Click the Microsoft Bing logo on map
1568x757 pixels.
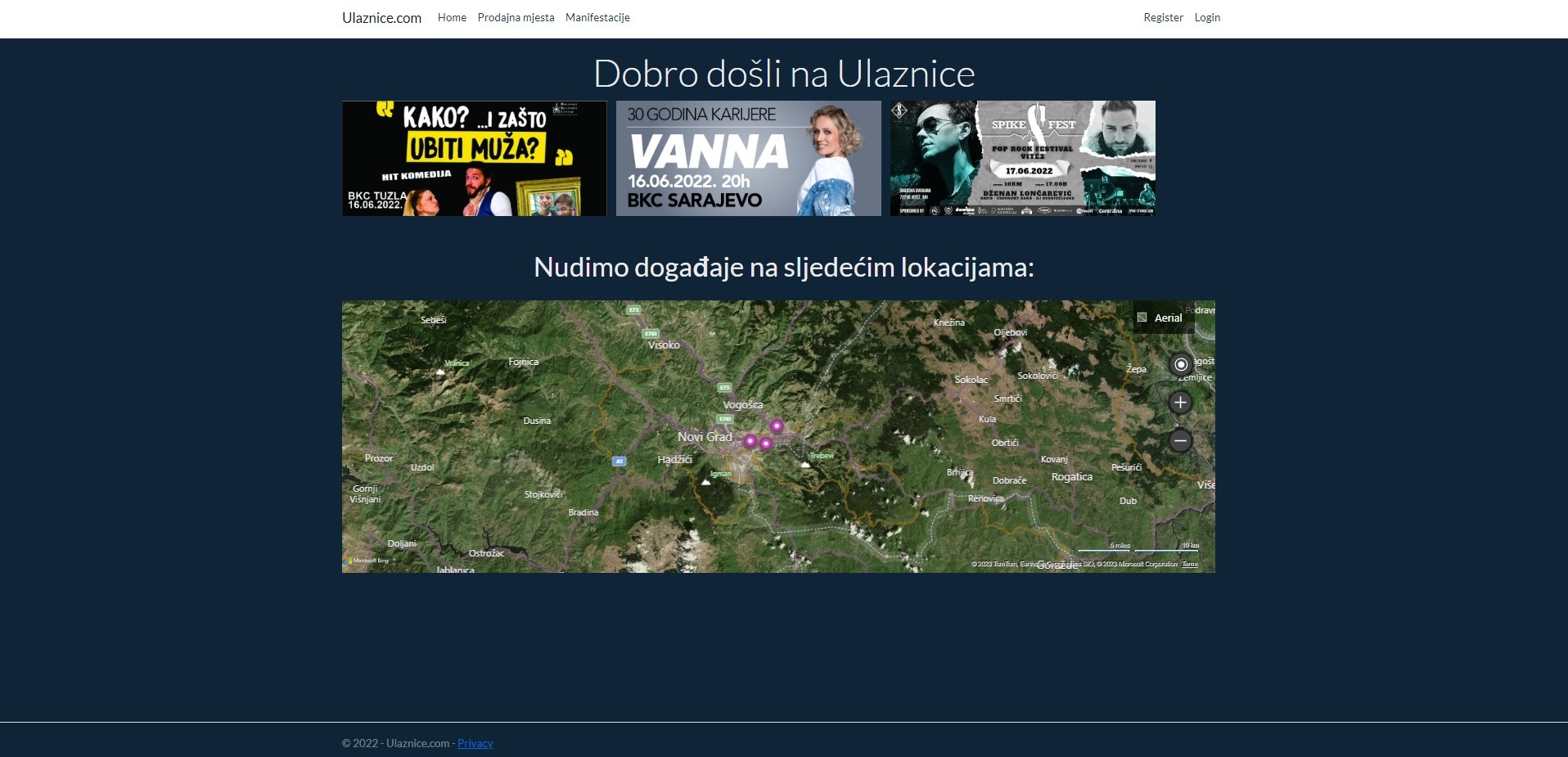point(367,561)
